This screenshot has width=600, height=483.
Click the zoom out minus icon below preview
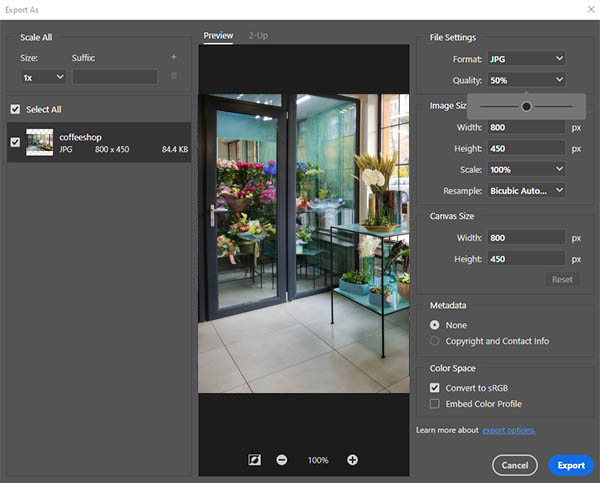click(282, 460)
